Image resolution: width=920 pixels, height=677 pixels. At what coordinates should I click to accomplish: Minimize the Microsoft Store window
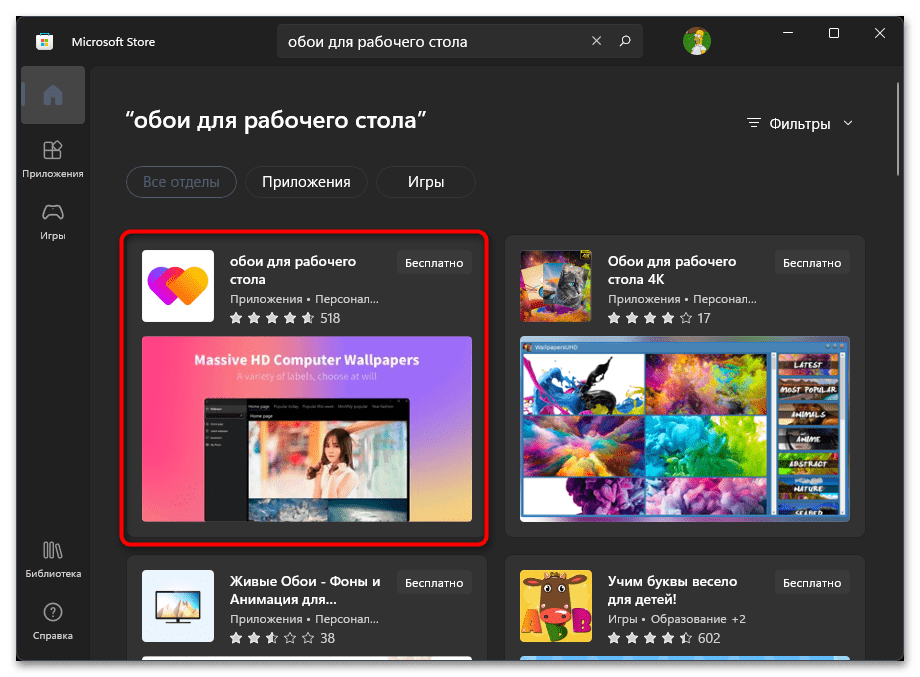point(788,33)
